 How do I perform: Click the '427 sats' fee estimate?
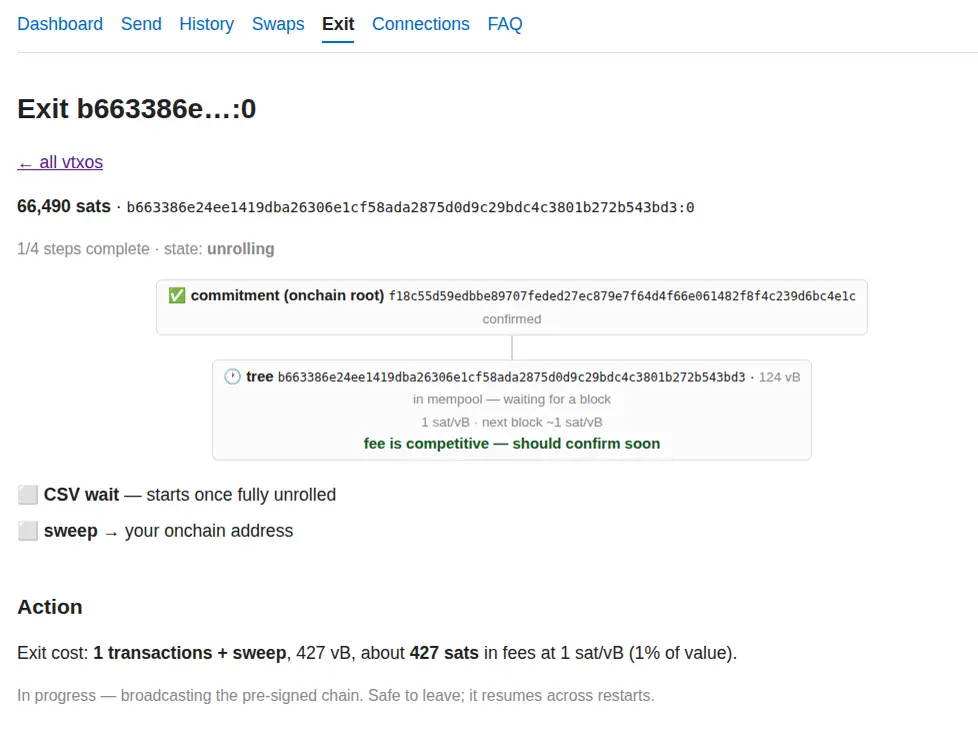(x=444, y=653)
